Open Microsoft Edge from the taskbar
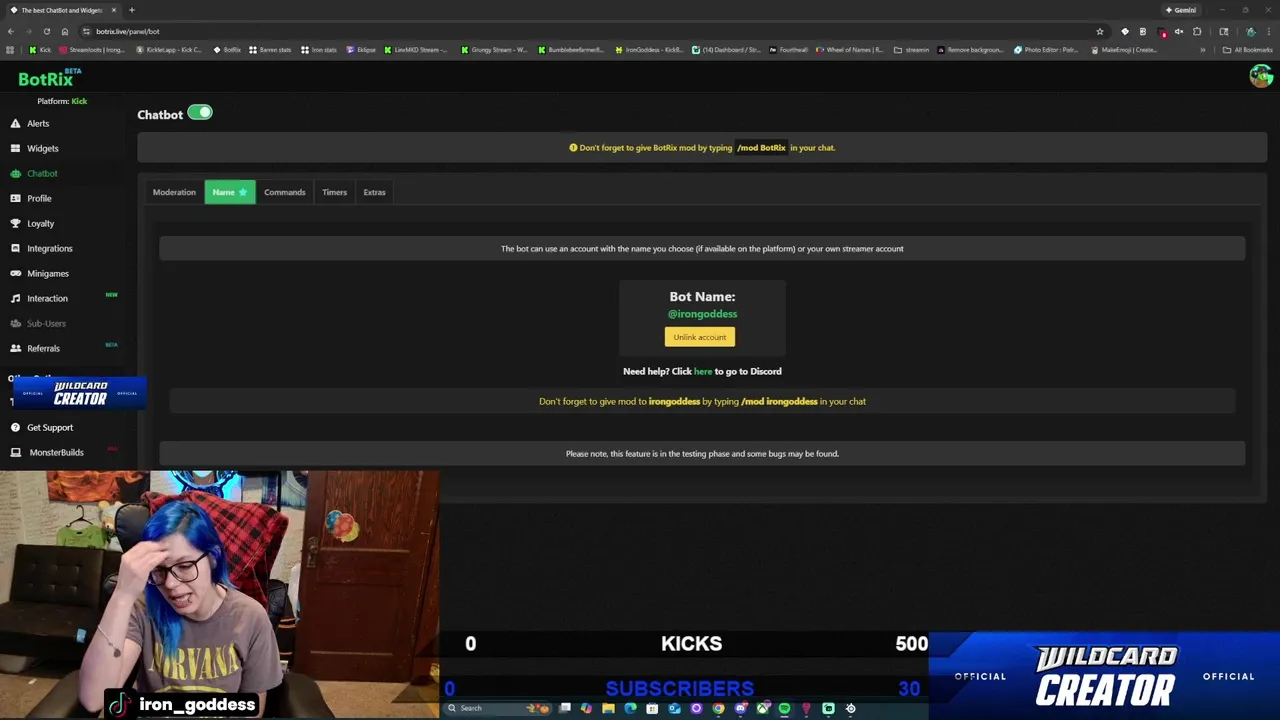Image resolution: width=1280 pixels, height=720 pixels. click(x=630, y=708)
